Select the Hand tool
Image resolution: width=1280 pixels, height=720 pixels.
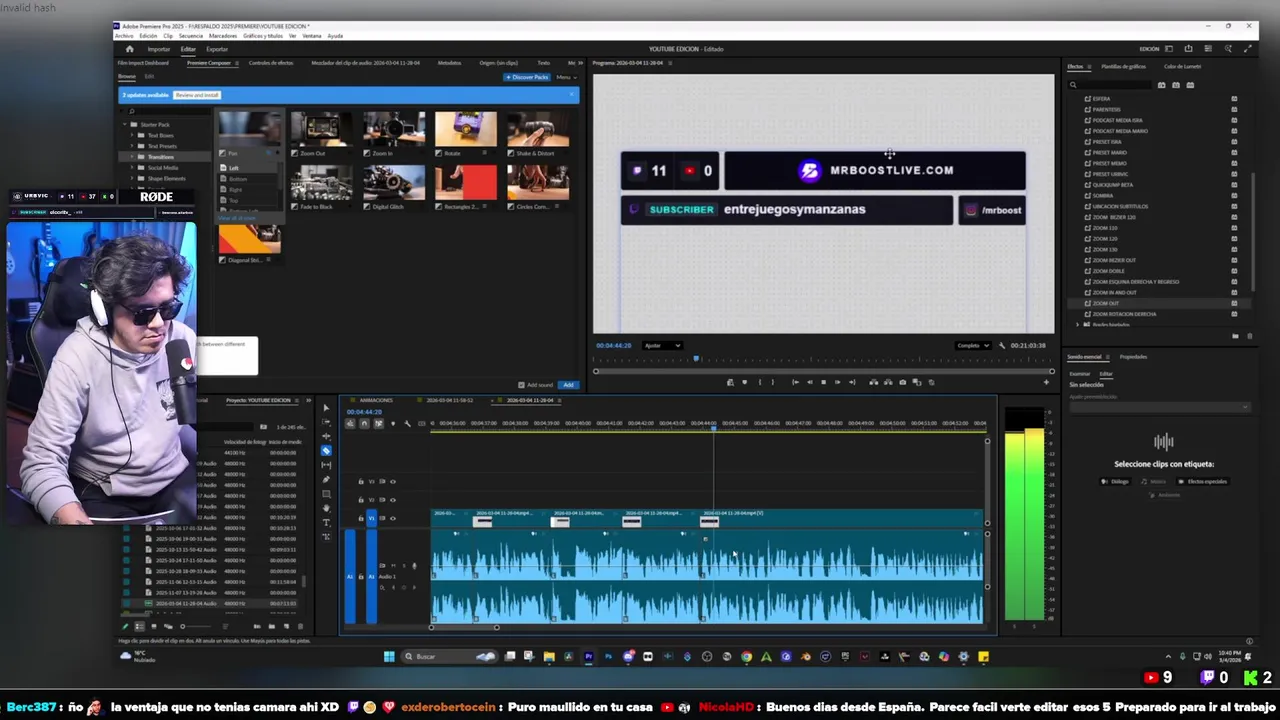tap(326, 508)
